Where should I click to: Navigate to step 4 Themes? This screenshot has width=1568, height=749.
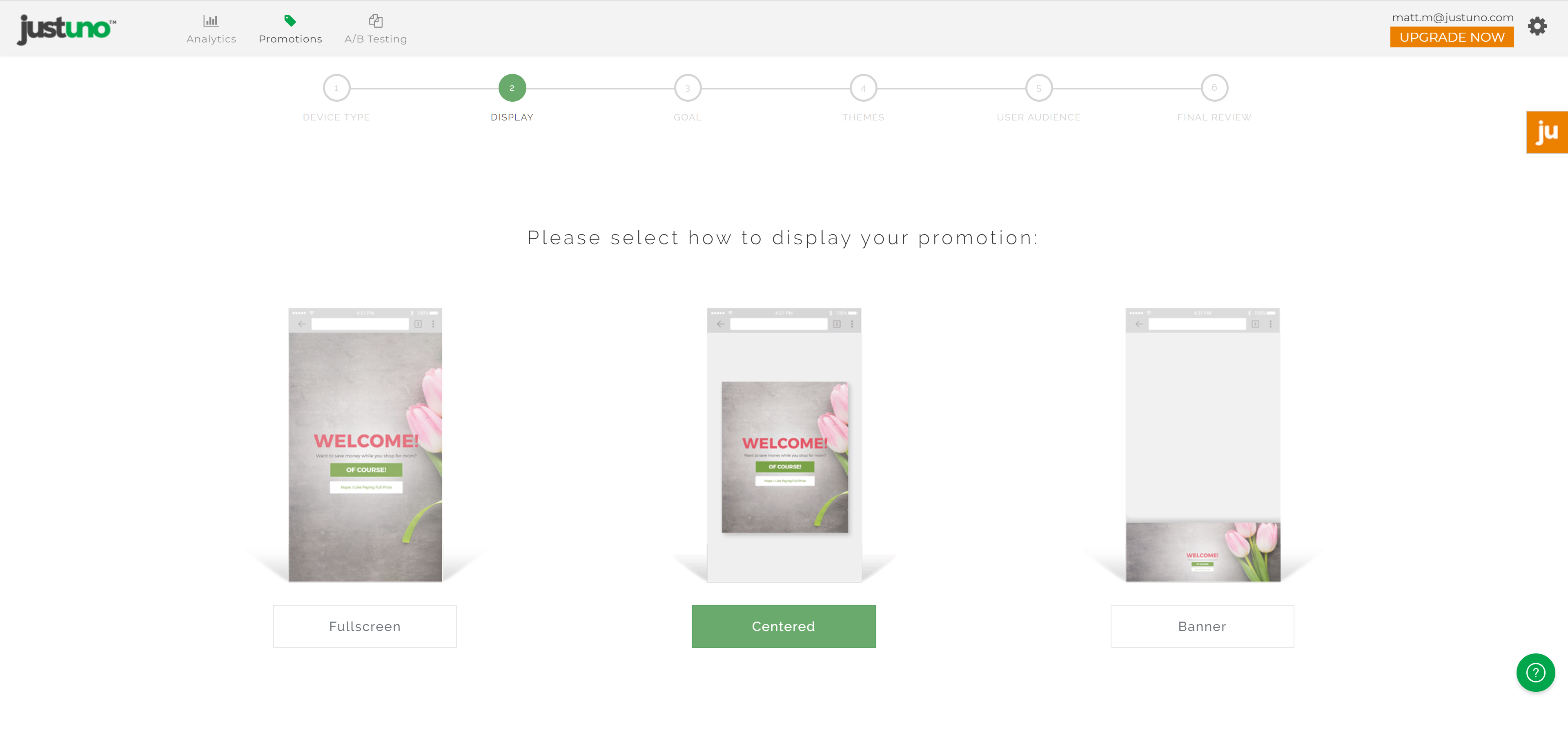coord(862,88)
